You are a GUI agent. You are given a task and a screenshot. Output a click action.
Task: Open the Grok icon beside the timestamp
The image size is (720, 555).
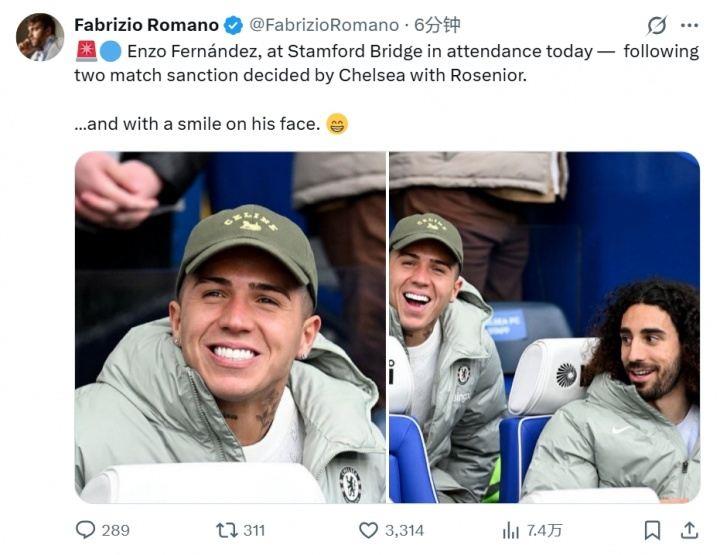pyautogui.click(x=657, y=25)
